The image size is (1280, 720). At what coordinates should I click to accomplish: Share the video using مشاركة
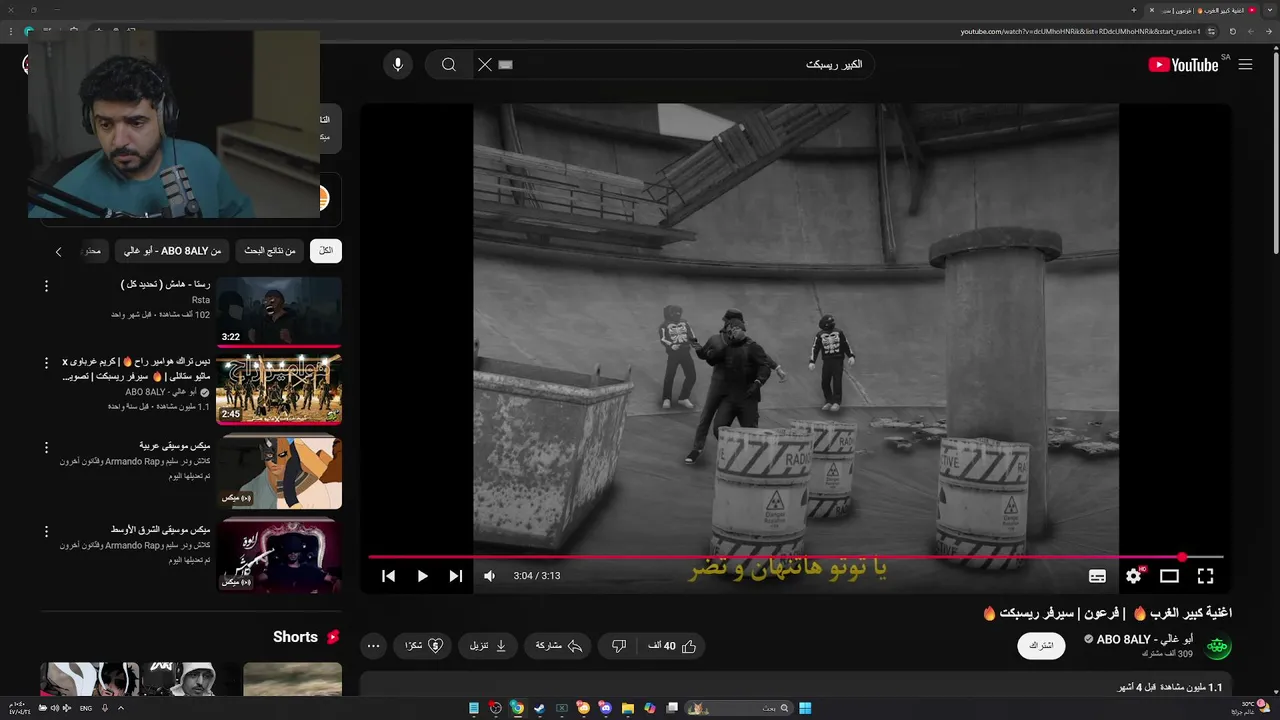559,646
